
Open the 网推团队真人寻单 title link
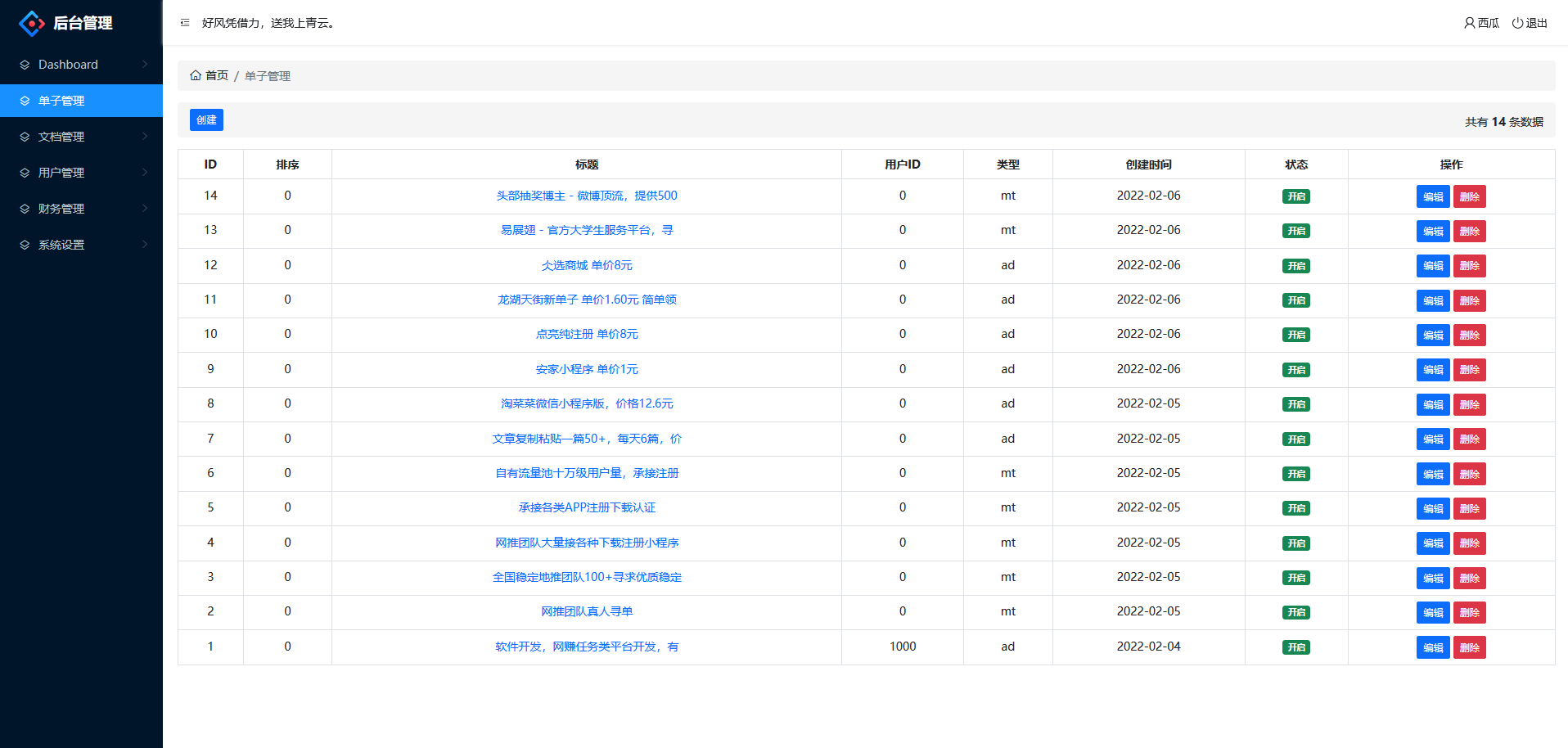pos(587,611)
